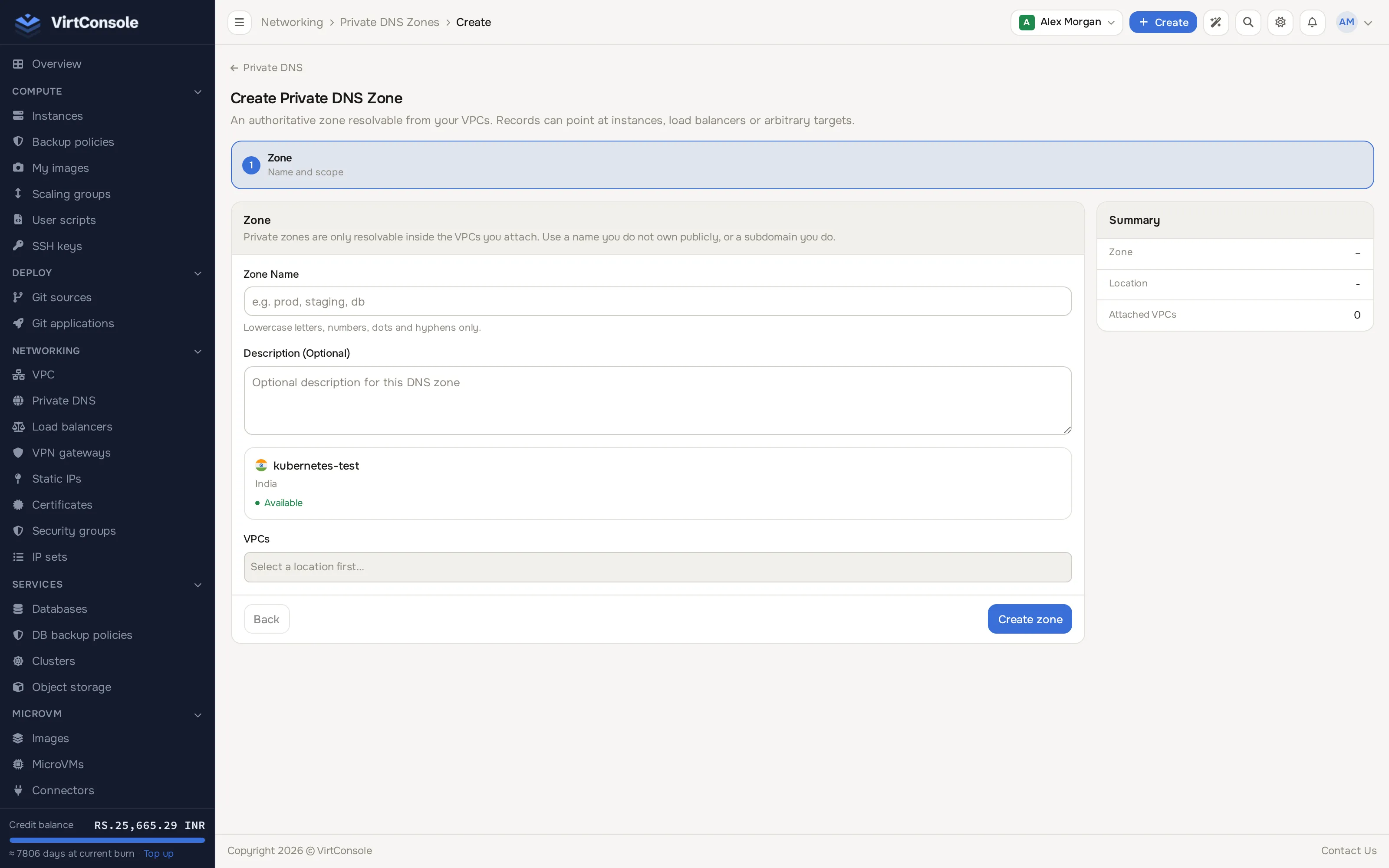1389x868 pixels.
Task: Open the VPCs select dropdown
Action: coord(657,567)
